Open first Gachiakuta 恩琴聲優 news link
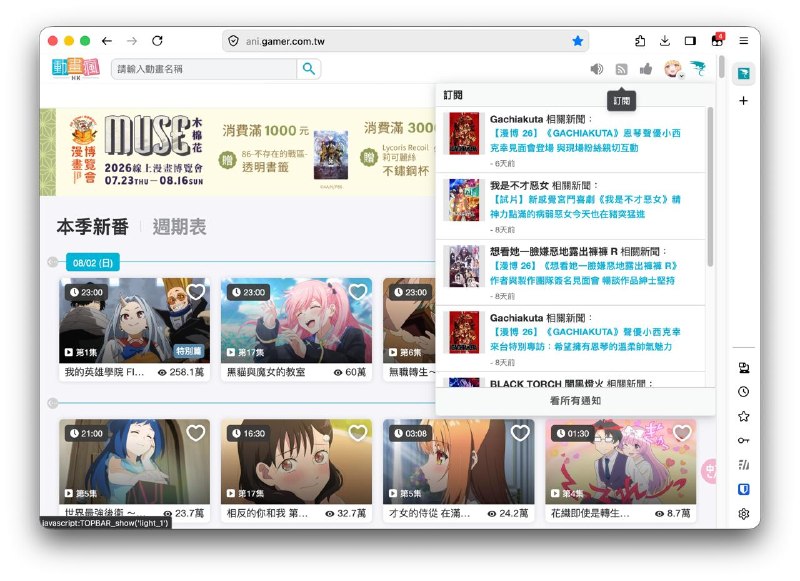The width and height of the screenshot is (800, 581). click(585, 140)
